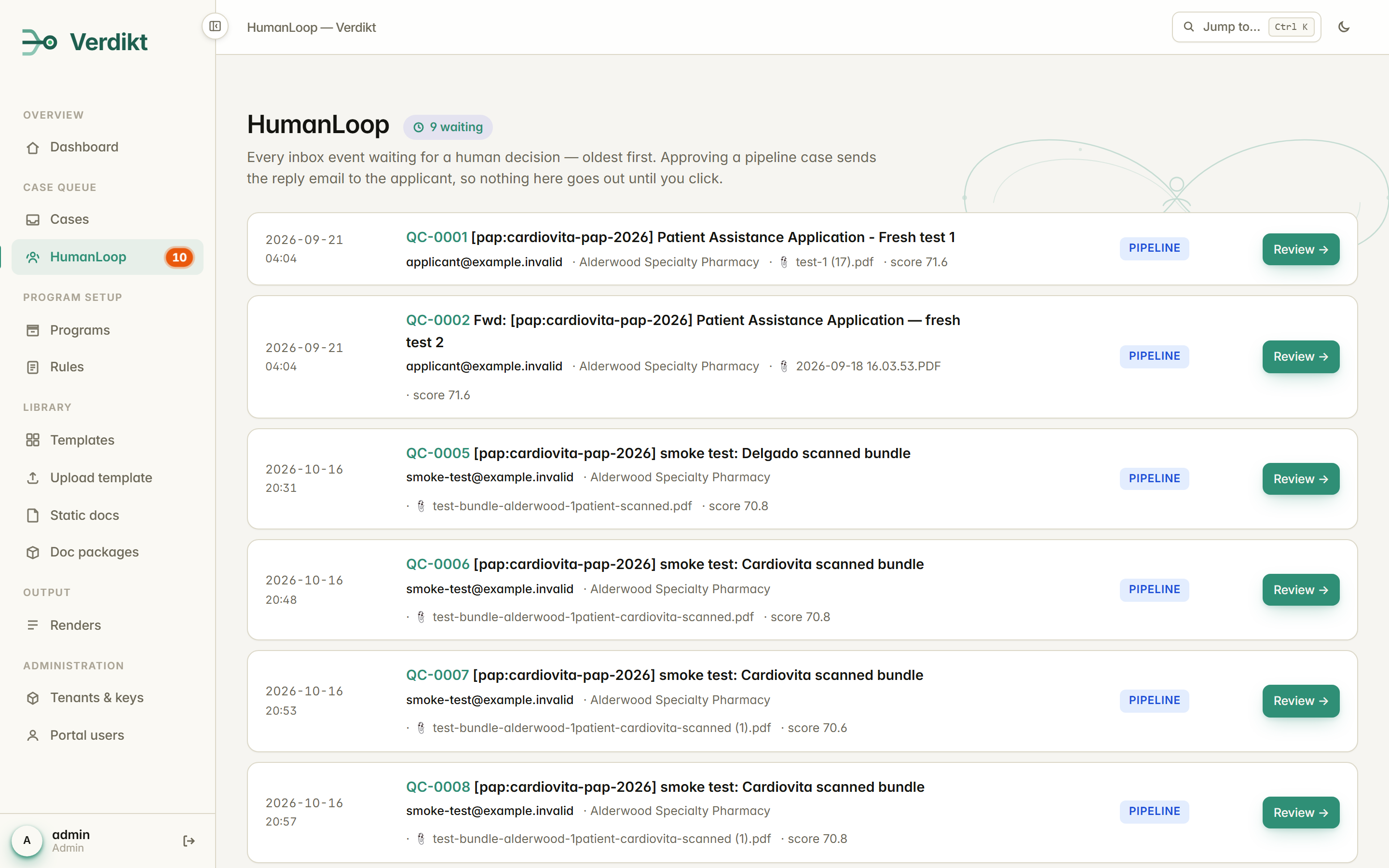Click attachment 2026-09-18 16.03.53.PDF
Viewport: 1389px width, 868px height.
(868, 366)
